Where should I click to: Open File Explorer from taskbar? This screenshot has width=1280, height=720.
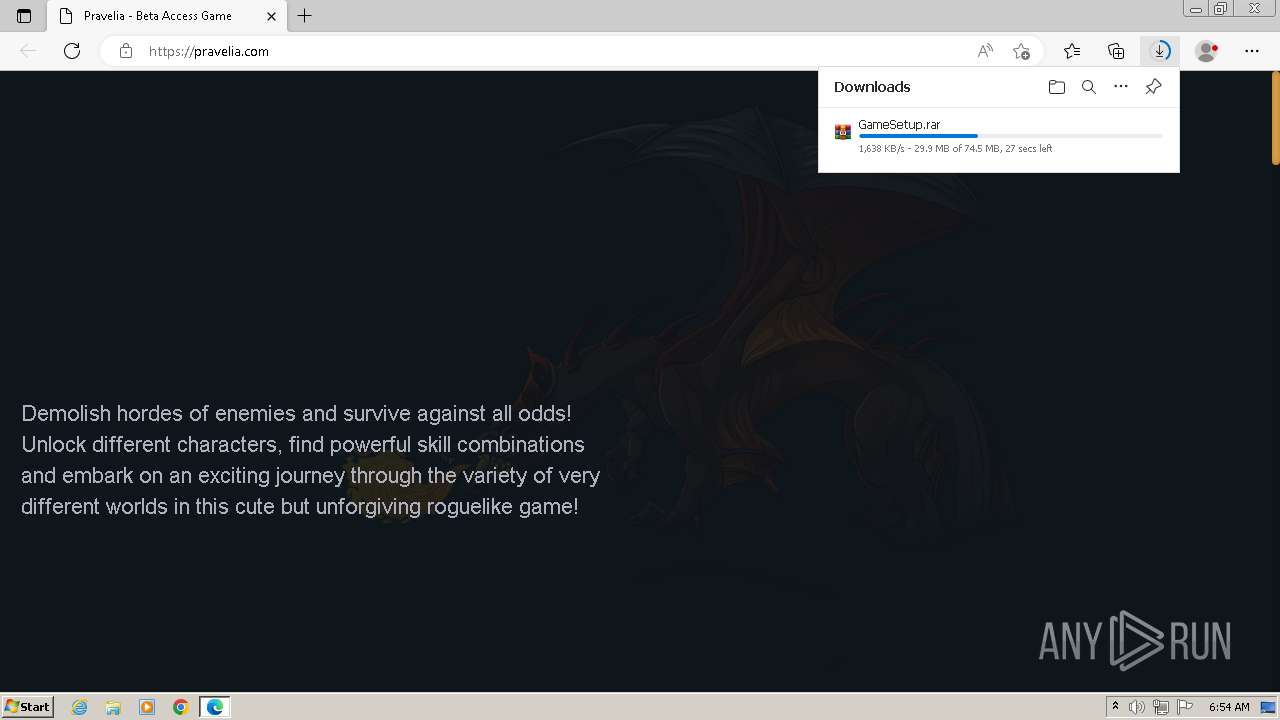click(x=113, y=707)
